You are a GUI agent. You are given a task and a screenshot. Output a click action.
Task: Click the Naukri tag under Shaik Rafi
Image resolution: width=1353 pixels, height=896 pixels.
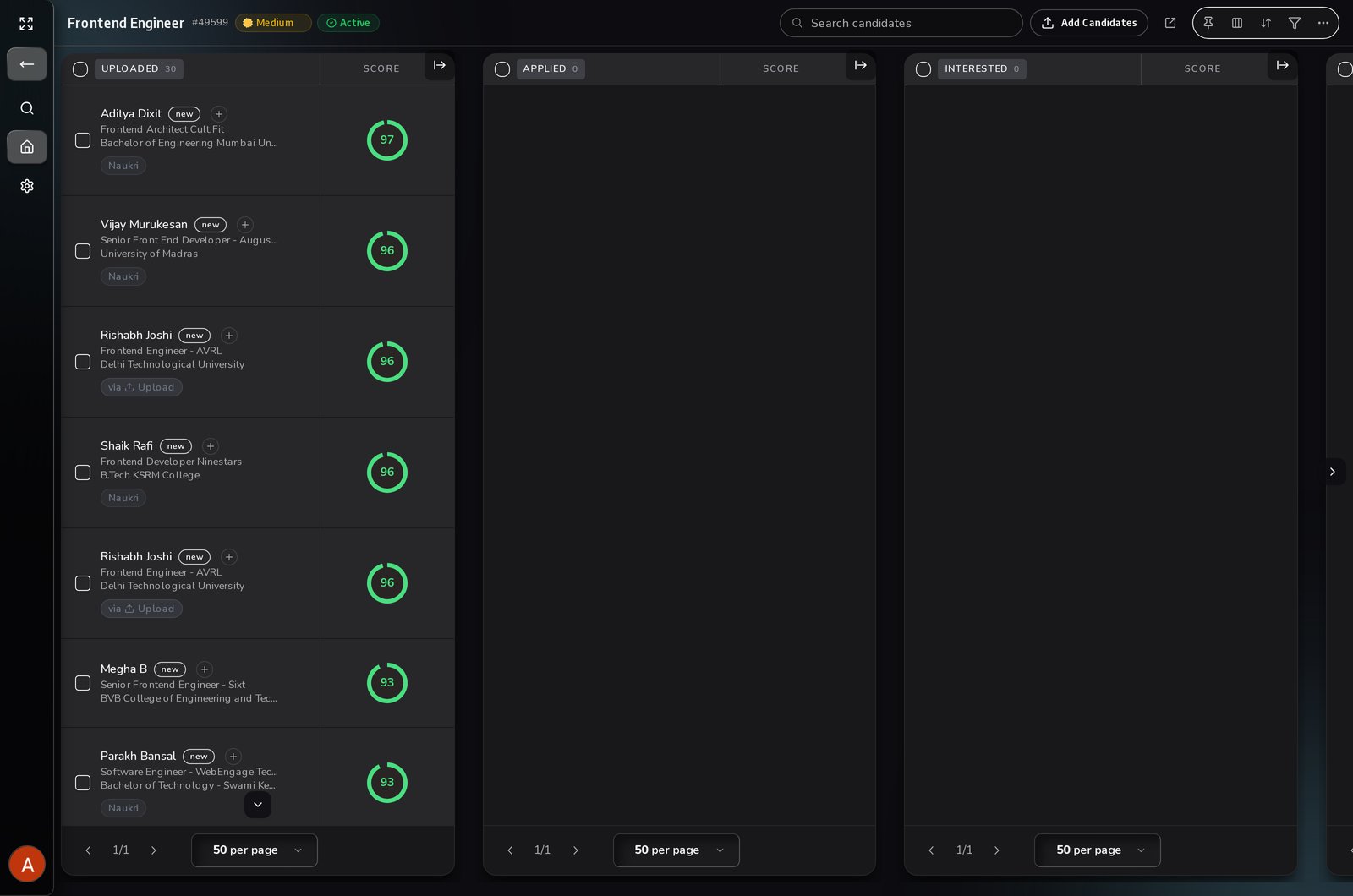123,498
